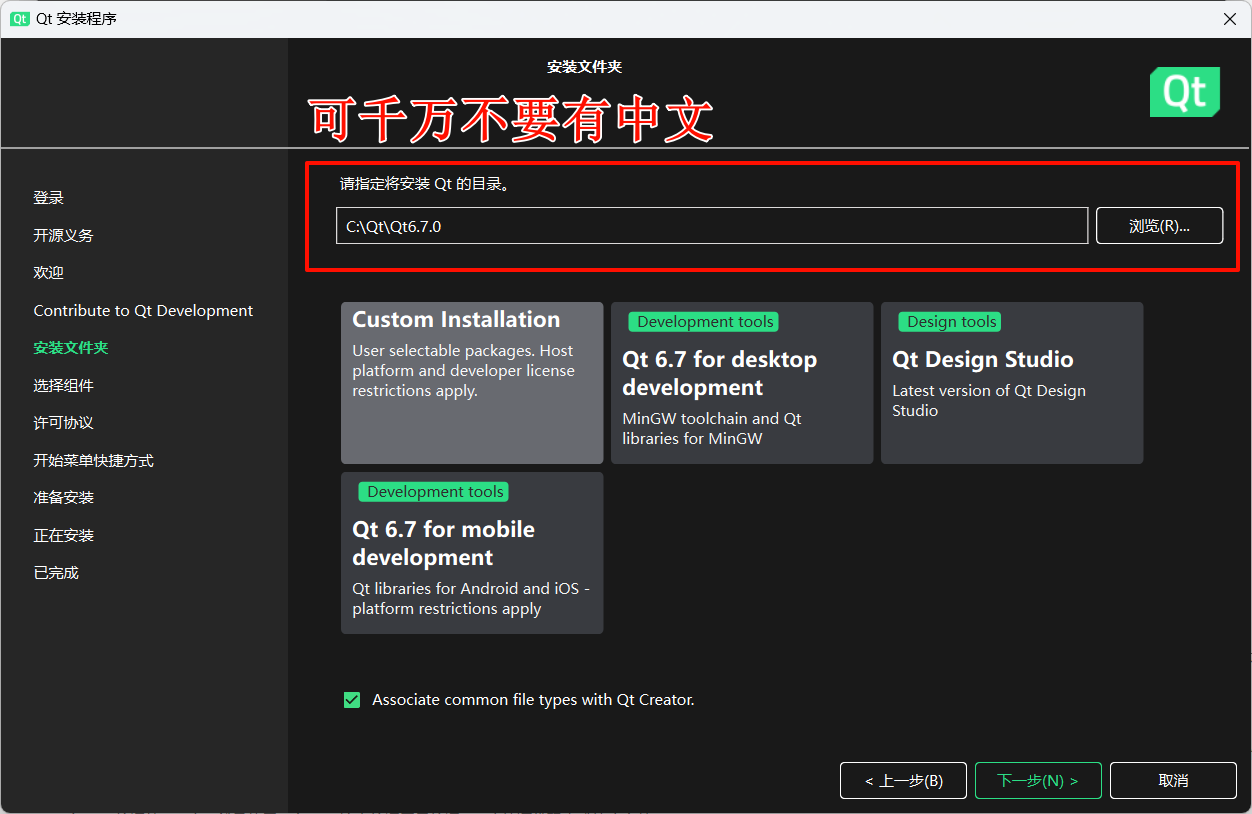Click the Qt logo in the header
Screen dimensions: 1252x814
(x=1184, y=92)
